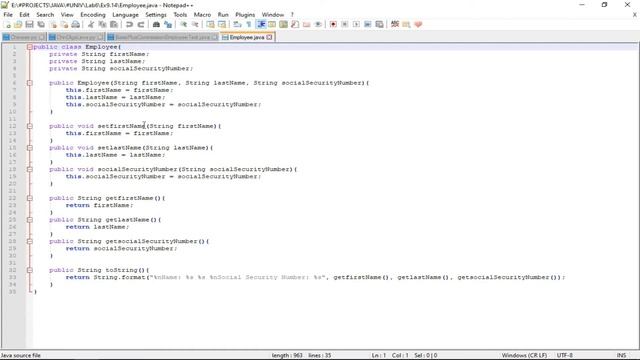Viewport: 640px width, 360px height.
Task: Open the Settings menu
Action: click(x=156, y=15)
